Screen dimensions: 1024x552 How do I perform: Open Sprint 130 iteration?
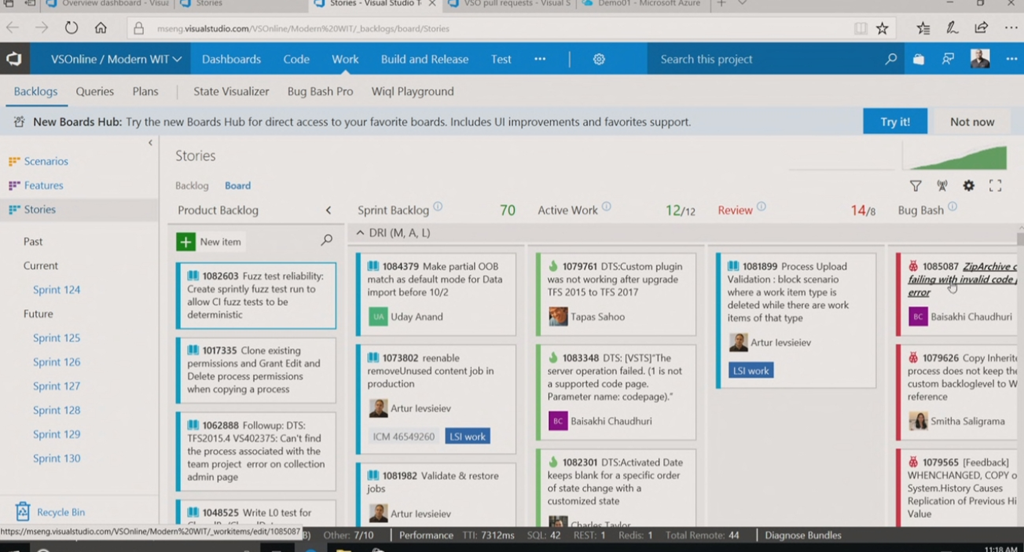(57, 459)
